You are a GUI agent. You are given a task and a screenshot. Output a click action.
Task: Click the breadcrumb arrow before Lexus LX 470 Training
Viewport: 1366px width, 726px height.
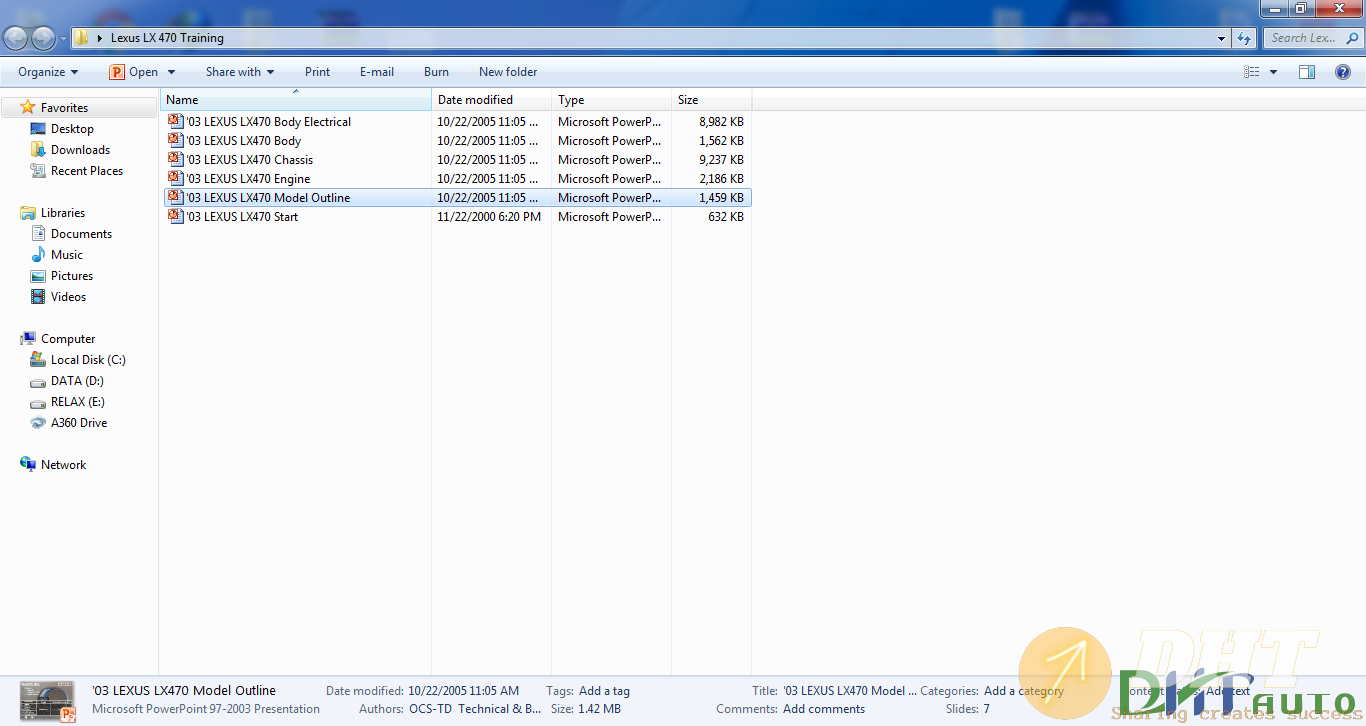(x=100, y=38)
